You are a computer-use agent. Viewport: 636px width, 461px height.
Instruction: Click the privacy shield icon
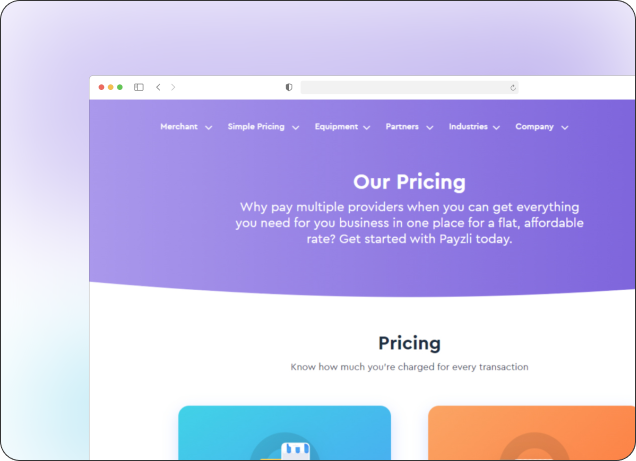click(x=289, y=88)
